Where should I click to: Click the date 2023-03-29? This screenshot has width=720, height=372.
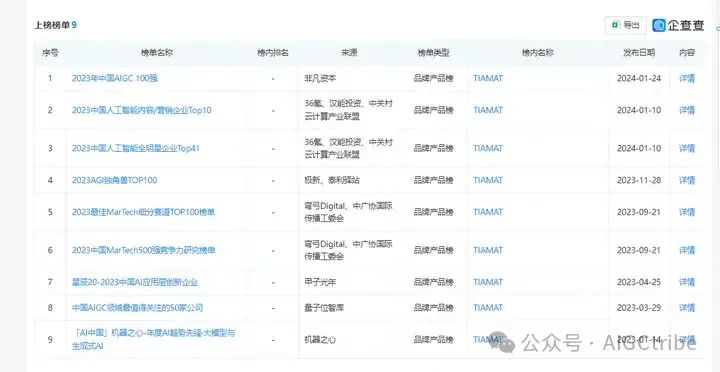(x=639, y=308)
